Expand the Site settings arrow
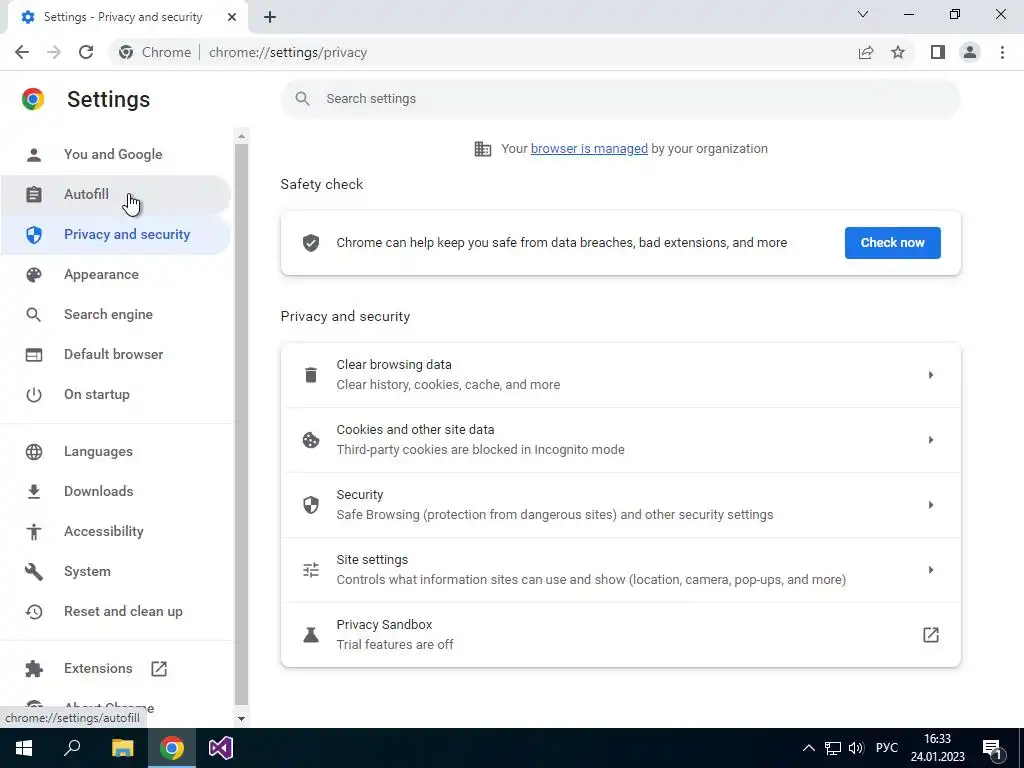1024x768 pixels. (931, 570)
